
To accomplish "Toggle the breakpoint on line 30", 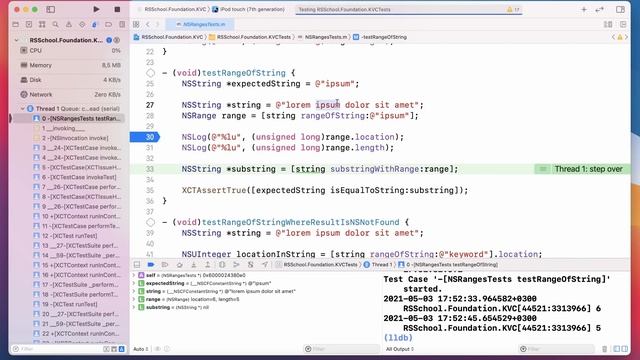I will 145,137.
